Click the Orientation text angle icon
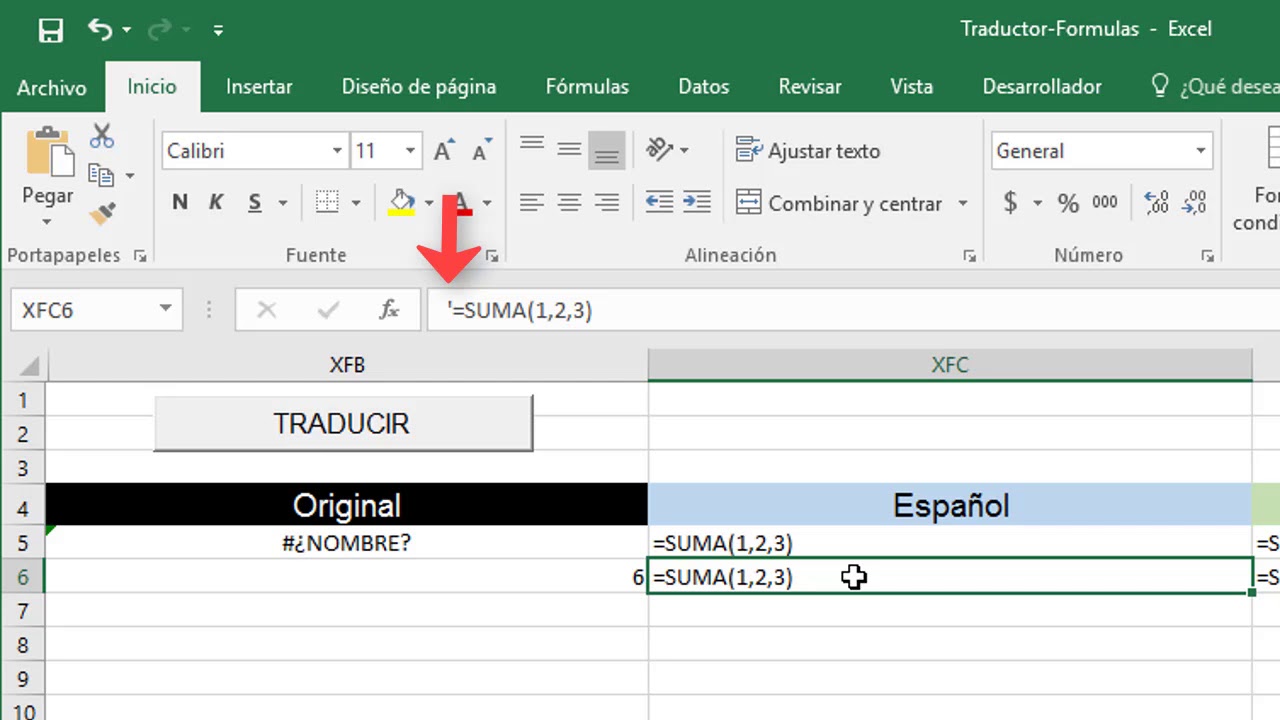Viewport: 1280px width, 720px height. pyautogui.click(x=661, y=150)
